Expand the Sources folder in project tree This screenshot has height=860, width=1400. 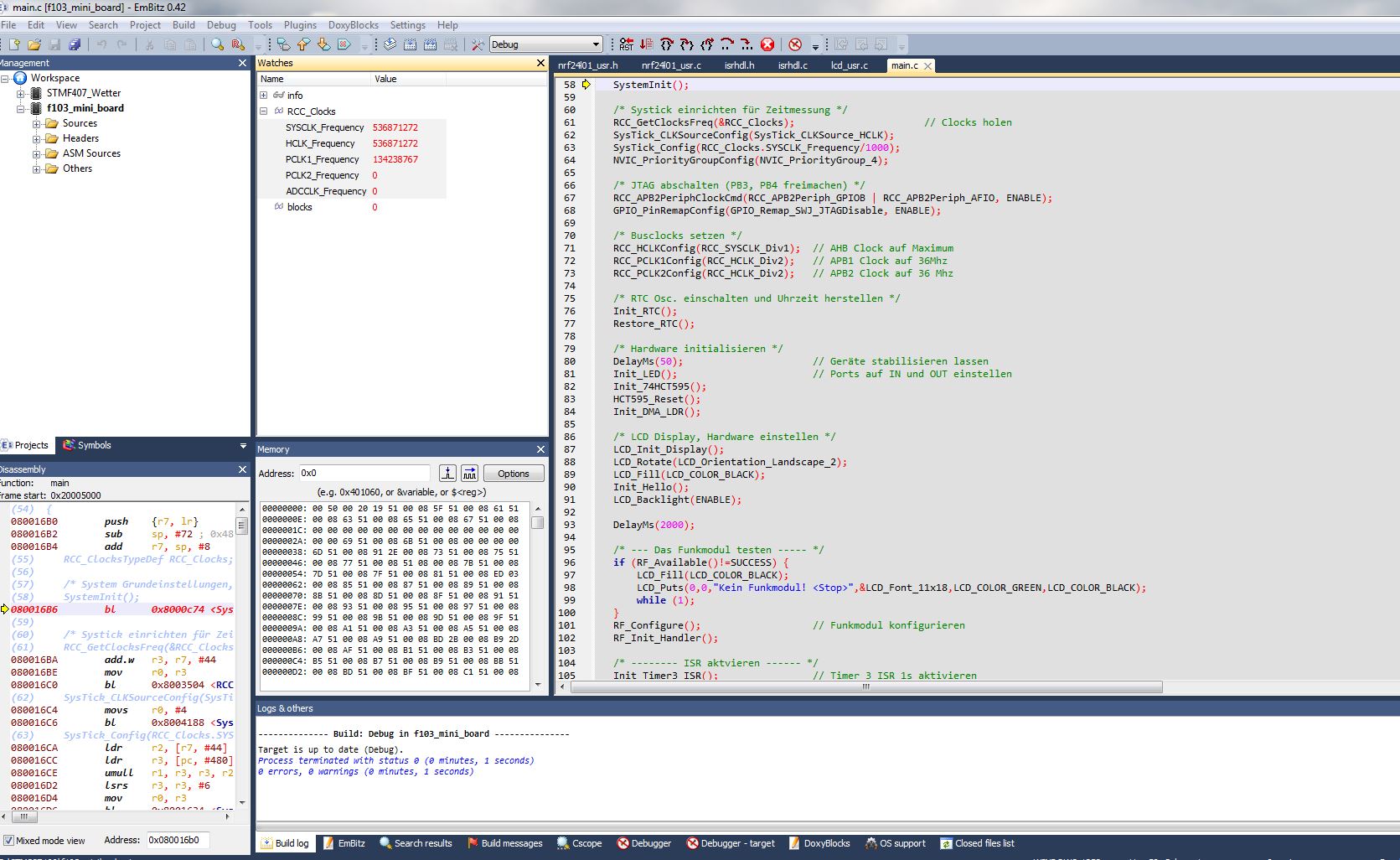coord(37,123)
